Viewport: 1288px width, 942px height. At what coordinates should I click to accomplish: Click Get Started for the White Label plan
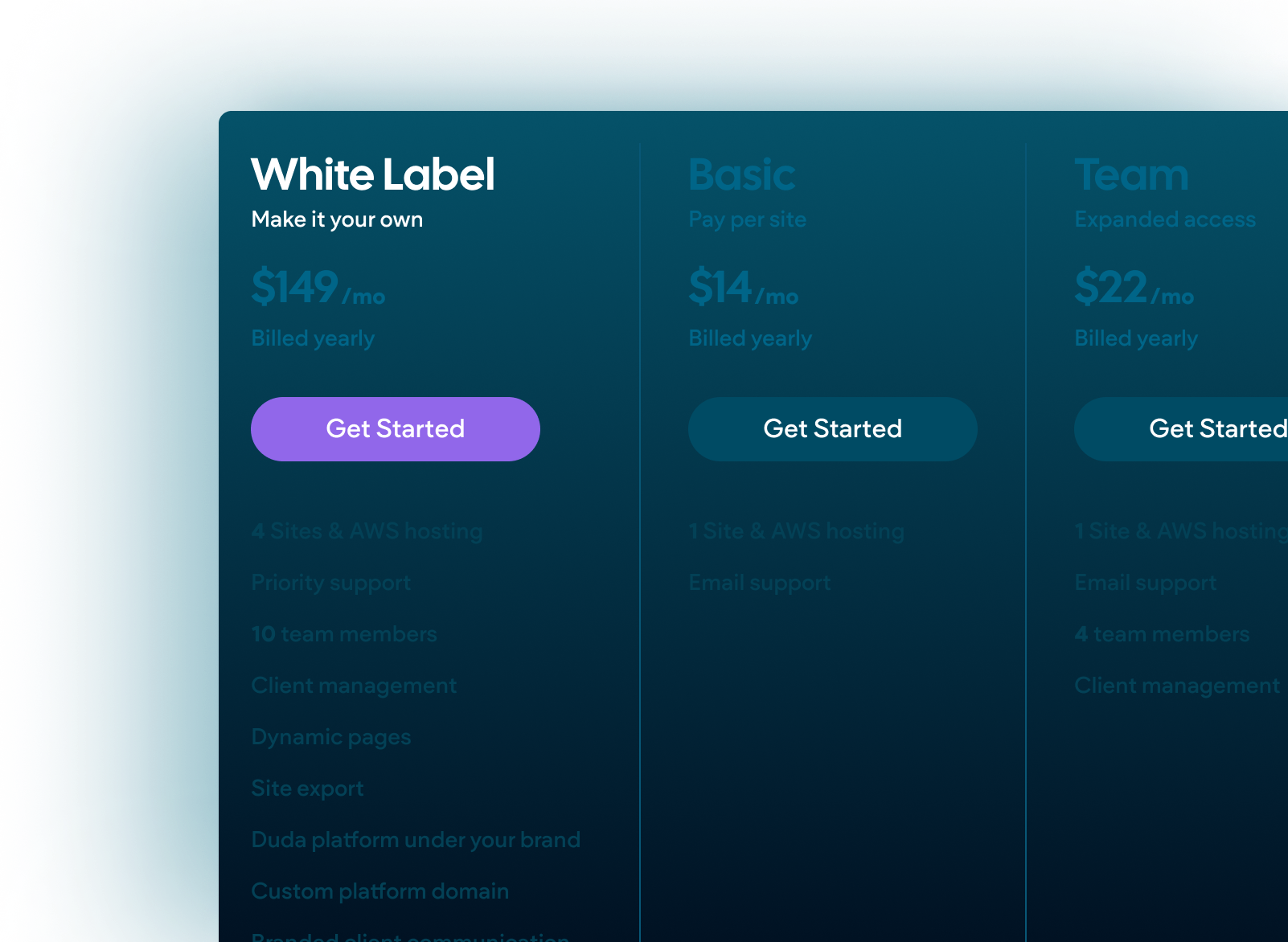395,428
